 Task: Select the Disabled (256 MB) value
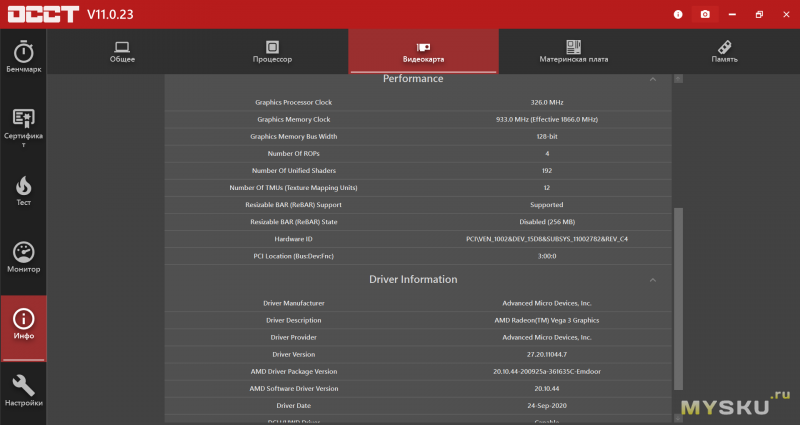[x=547, y=222]
